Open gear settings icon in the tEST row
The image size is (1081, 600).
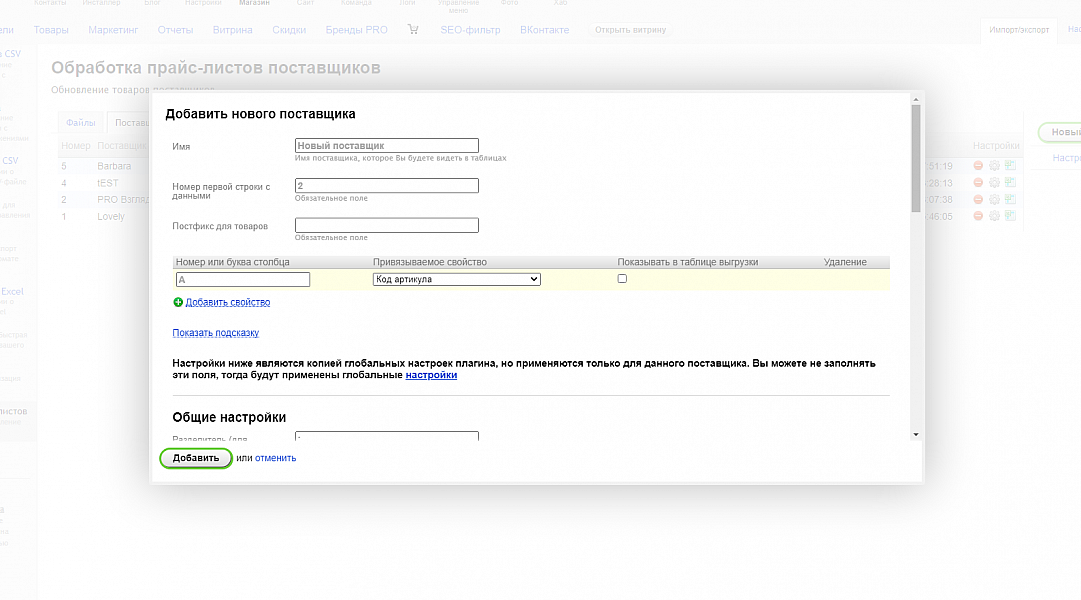(x=994, y=183)
